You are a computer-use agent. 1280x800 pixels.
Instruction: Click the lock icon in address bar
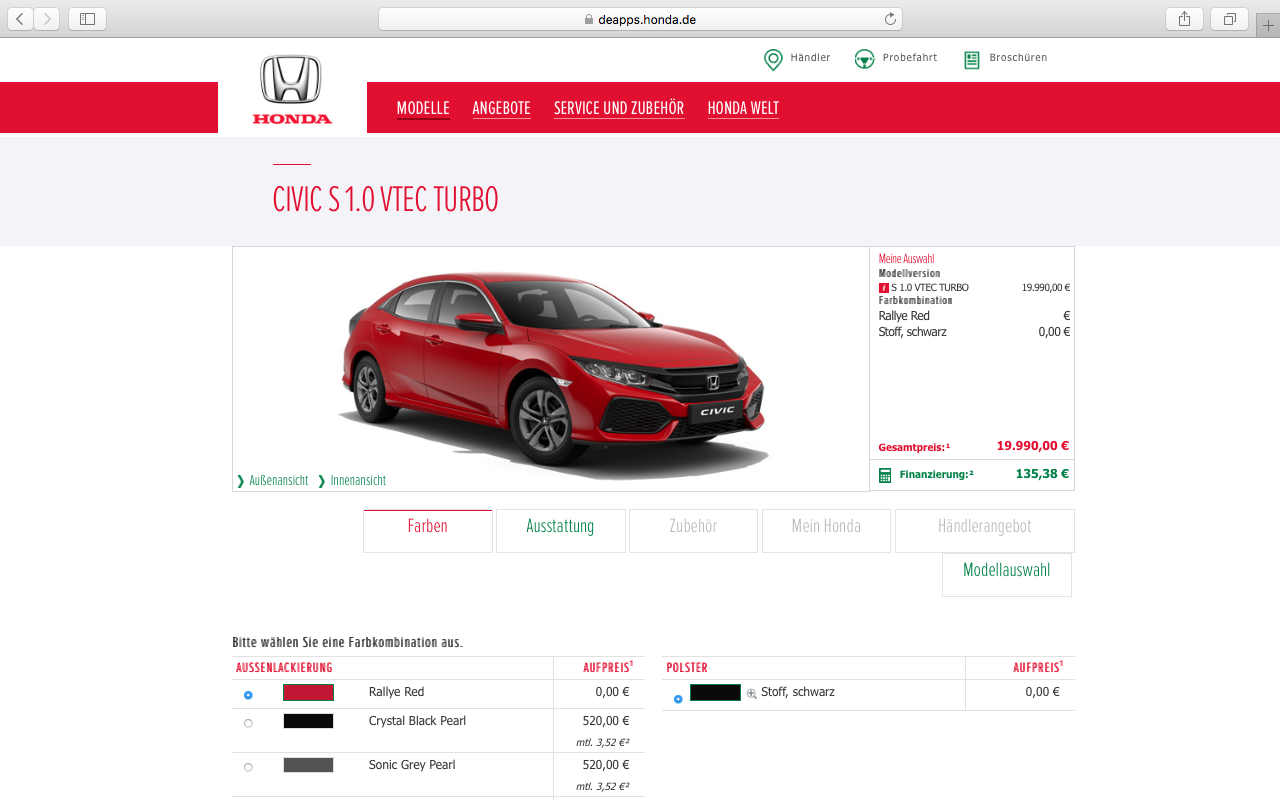coord(589,19)
